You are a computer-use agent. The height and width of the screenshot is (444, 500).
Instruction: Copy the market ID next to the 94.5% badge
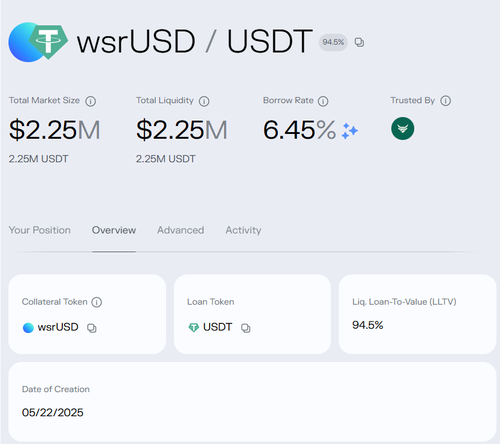tap(359, 42)
